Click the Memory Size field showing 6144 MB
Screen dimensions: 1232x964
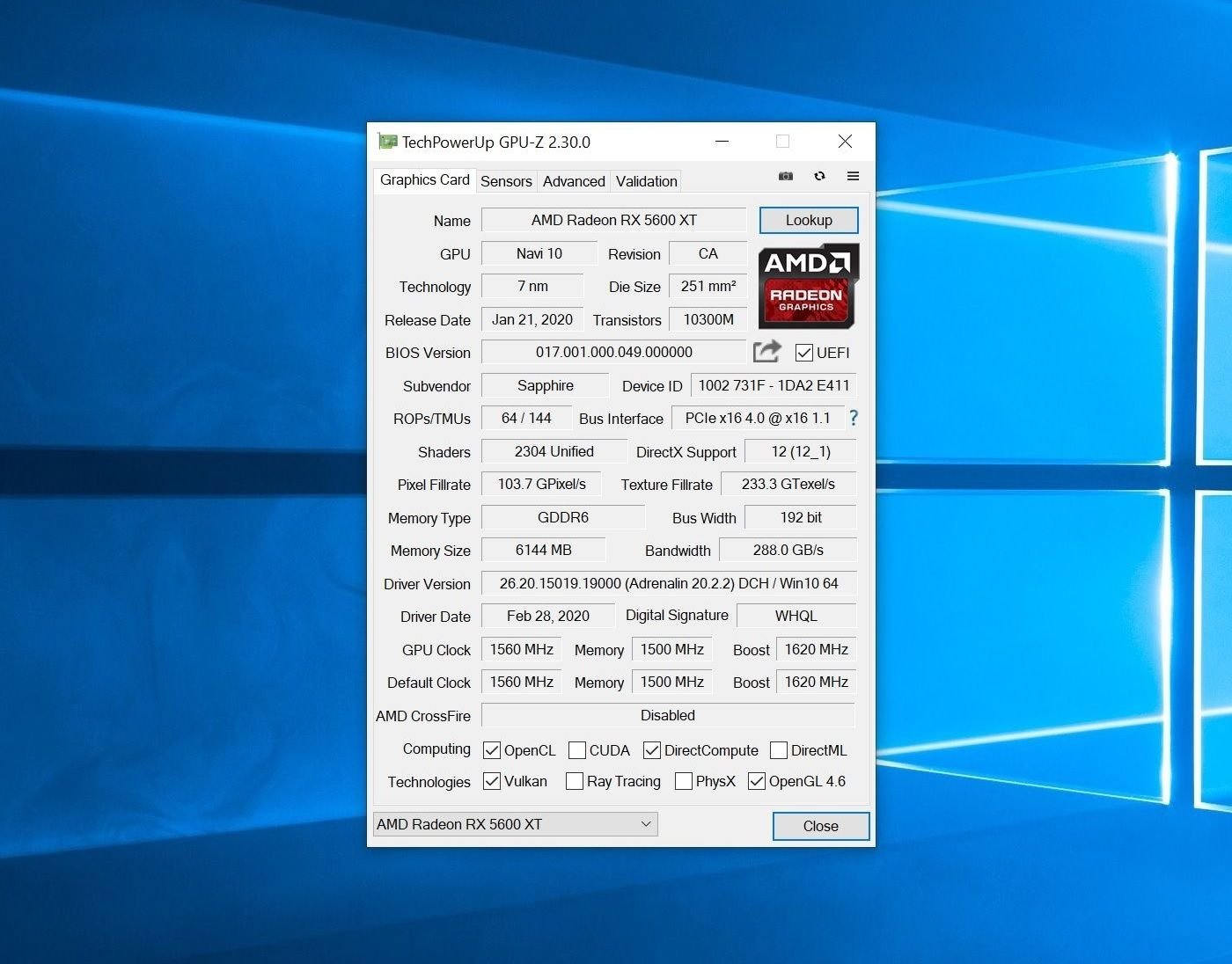[544, 550]
